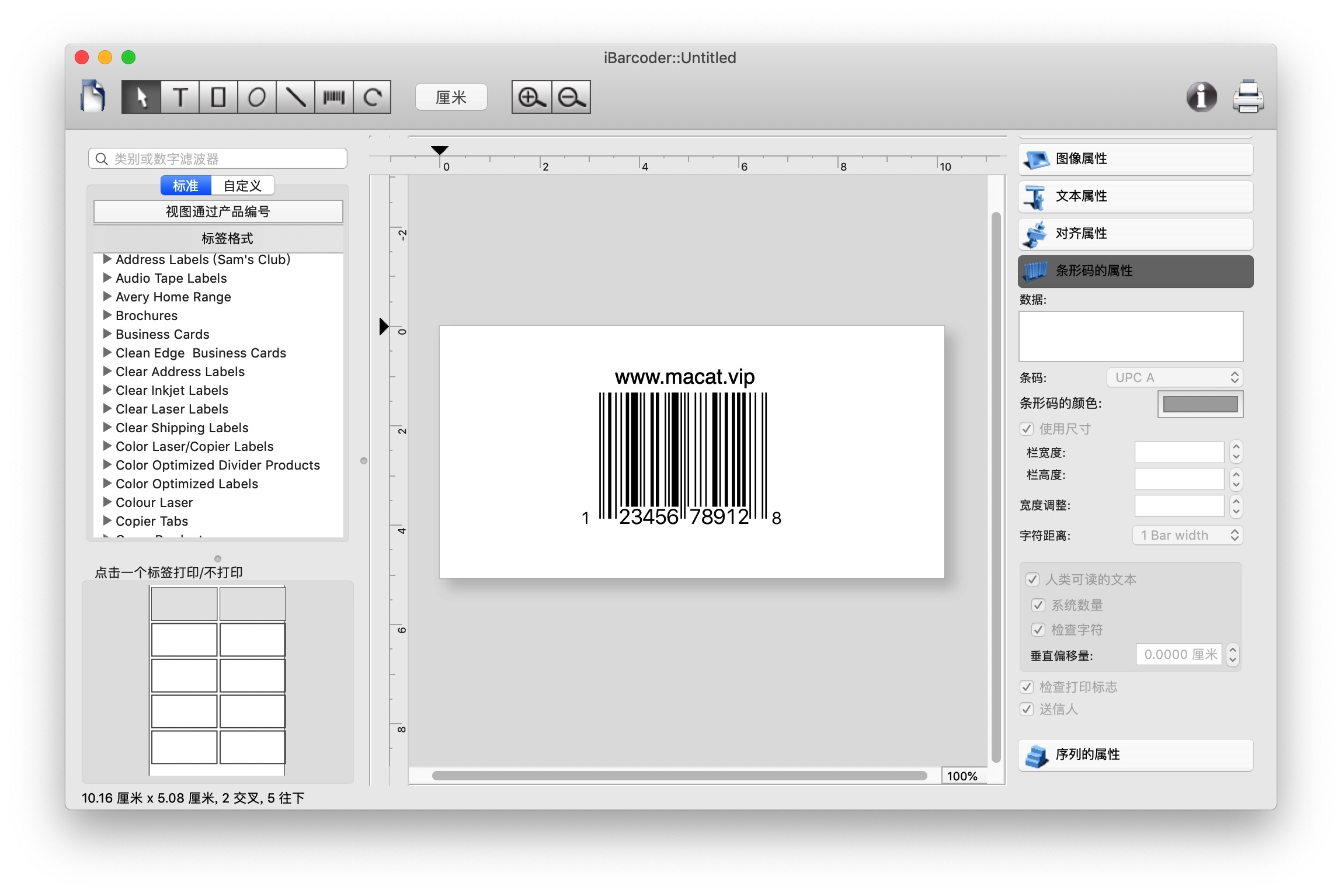Viewport: 1342px width, 896px height.
Task: Click the 栏宽度 stepper arrows
Action: [x=1236, y=452]
